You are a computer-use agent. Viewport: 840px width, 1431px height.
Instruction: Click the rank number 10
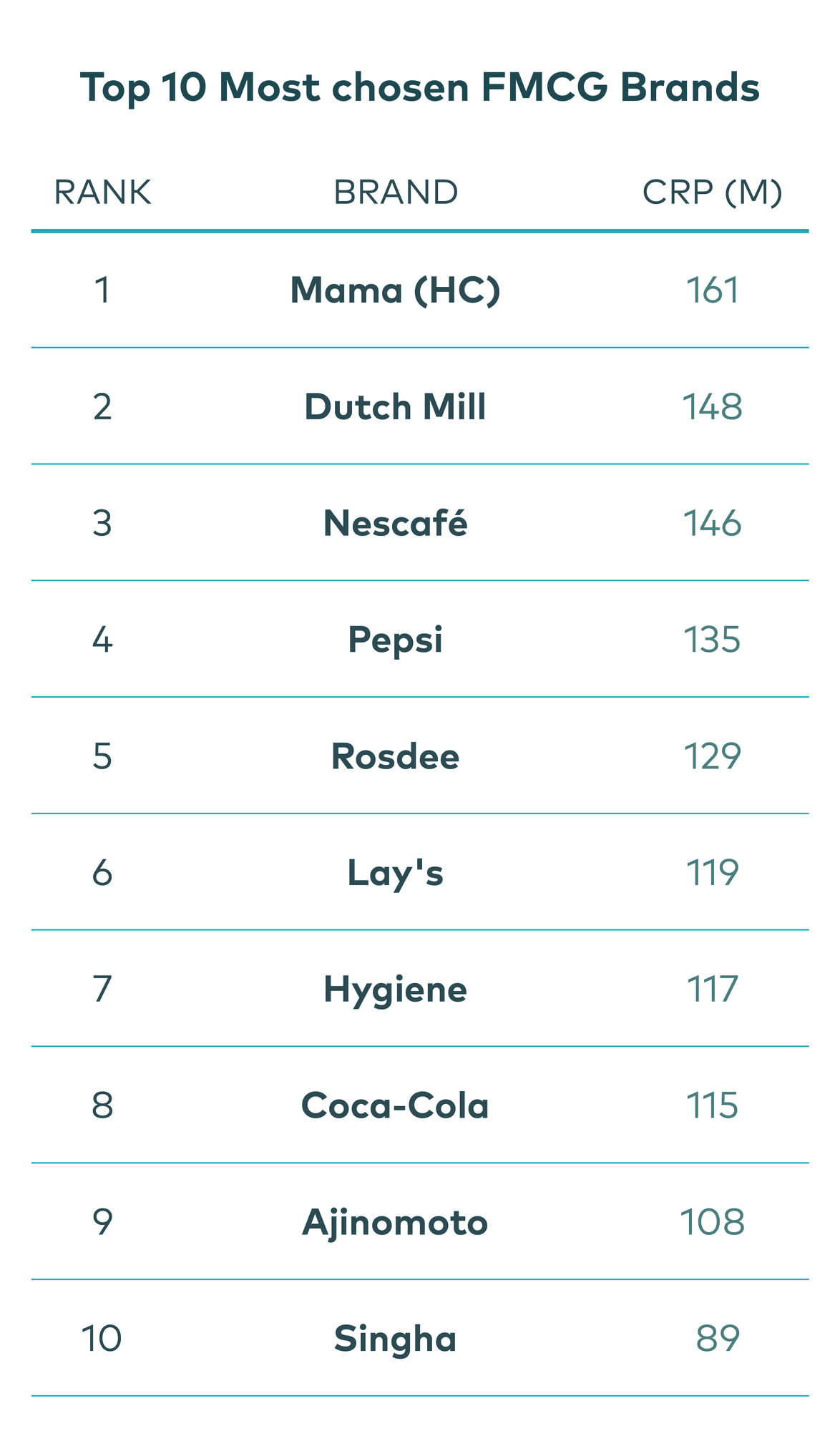tap(102, 1339)
